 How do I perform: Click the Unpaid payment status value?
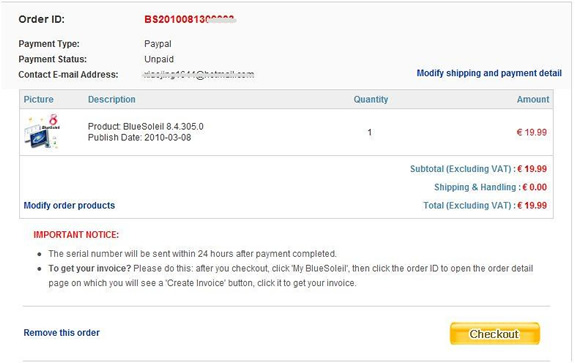pyautogui.click(x=159, y=59)
